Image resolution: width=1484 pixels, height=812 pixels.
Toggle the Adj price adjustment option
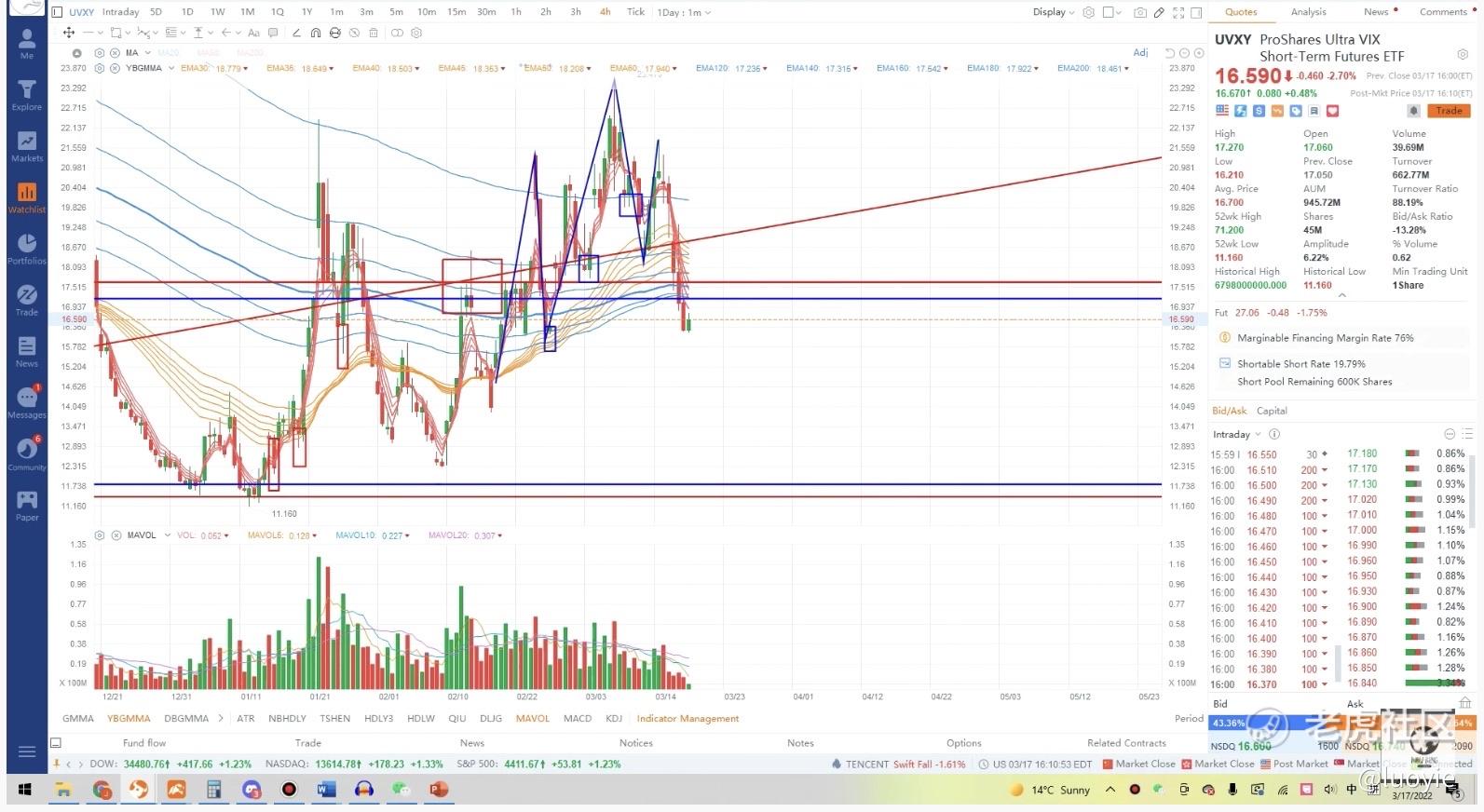click(x=1140, y=53)
